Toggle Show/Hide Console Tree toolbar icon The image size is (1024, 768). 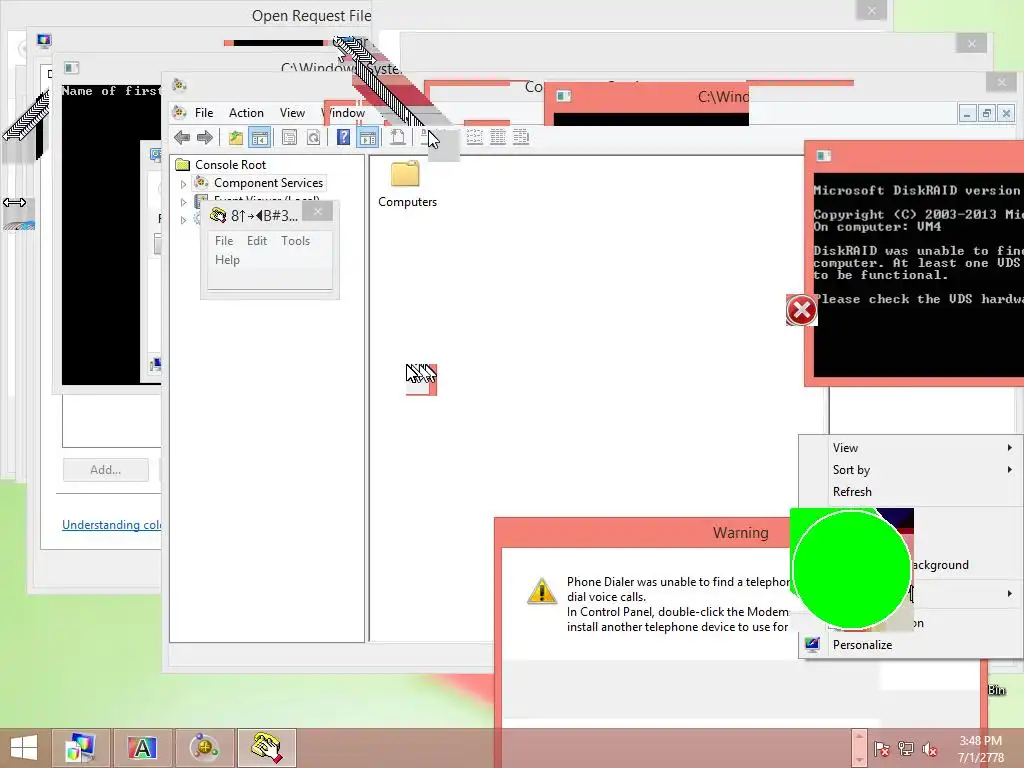(x=259, y=137)
